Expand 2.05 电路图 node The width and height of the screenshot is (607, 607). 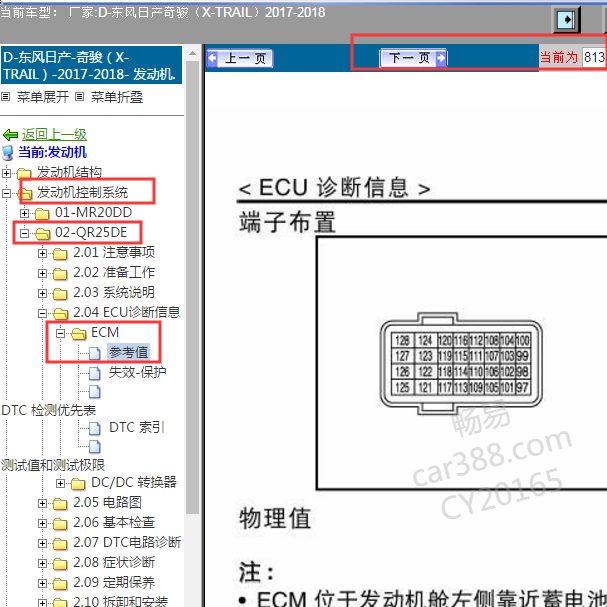point(43,503)
